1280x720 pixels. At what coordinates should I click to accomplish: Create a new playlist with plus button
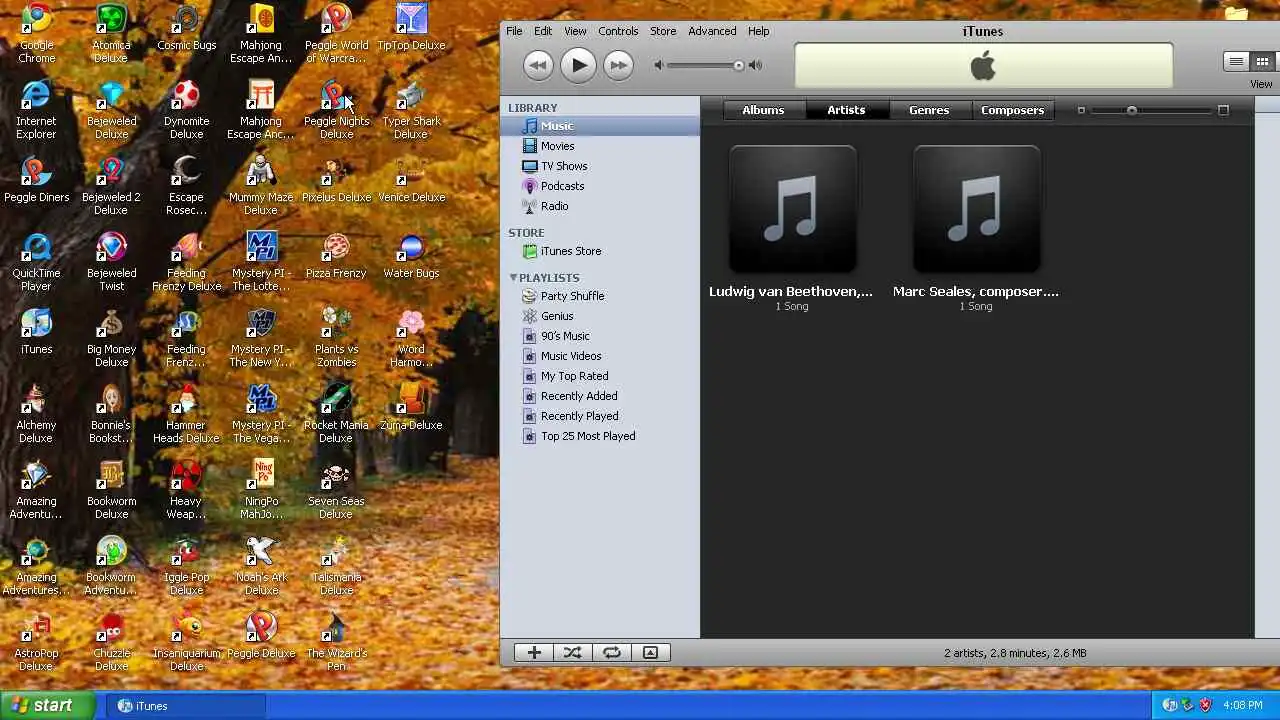click(534, 652)
